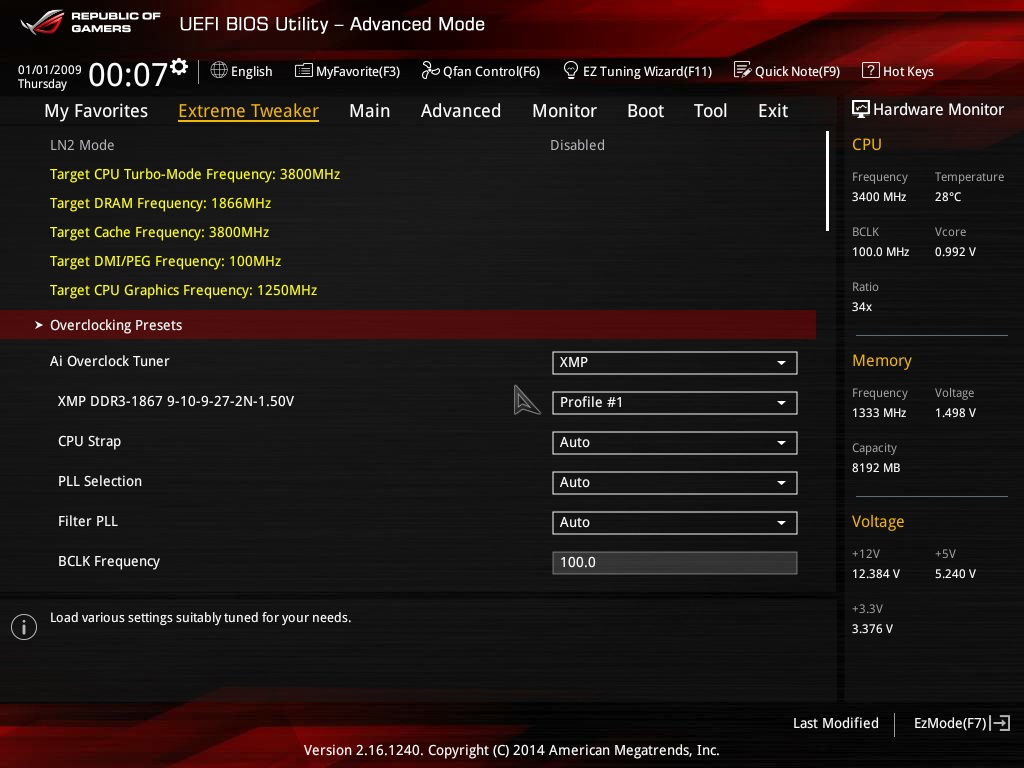Open the PLL Selection dropdown
The height and width of the screenshot is (768, 1024).
[675, 483]
